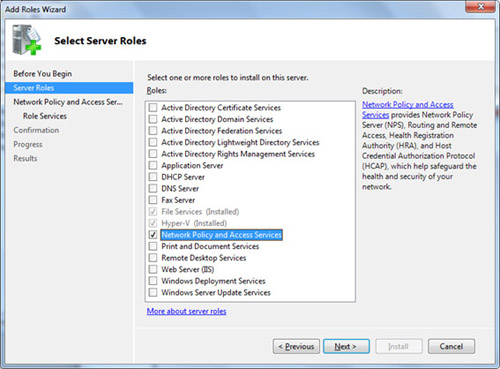Check the Application Server checkbox
500x369 pixels.
[x=153, y=165]
